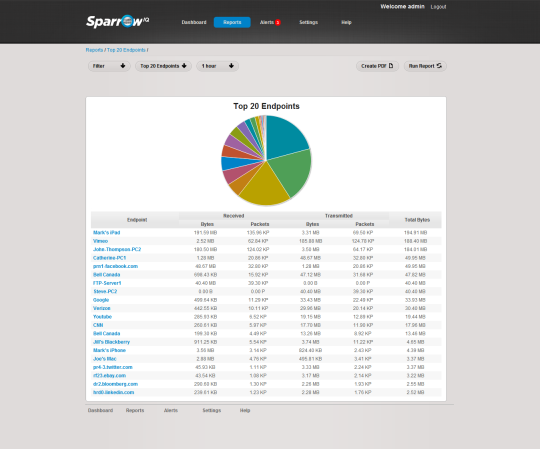The width and height of the screenshot is (540, 449).
Task: Click the Create PDF button
Action: pos(377,66)
